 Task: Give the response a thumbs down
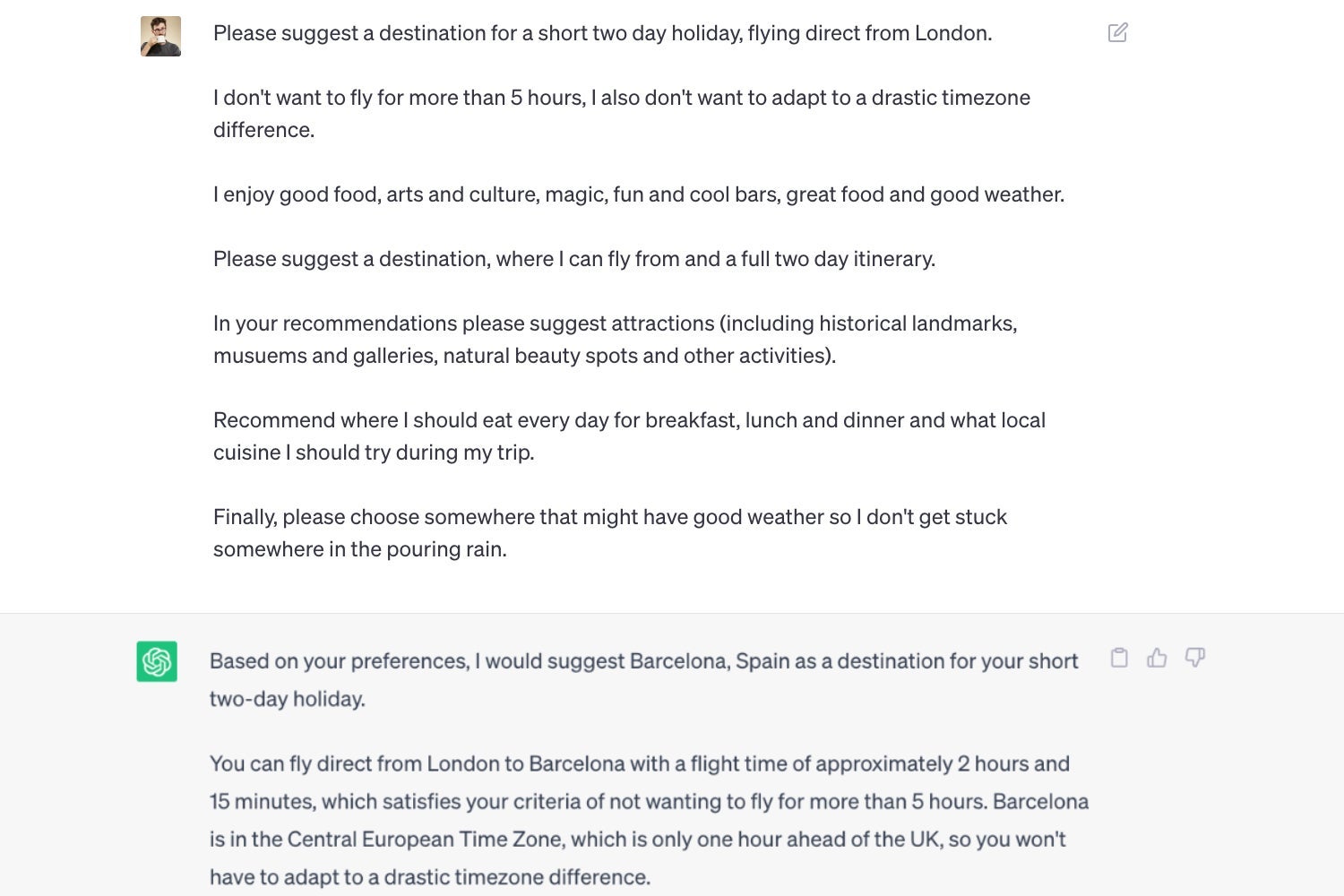point(1194,658)
